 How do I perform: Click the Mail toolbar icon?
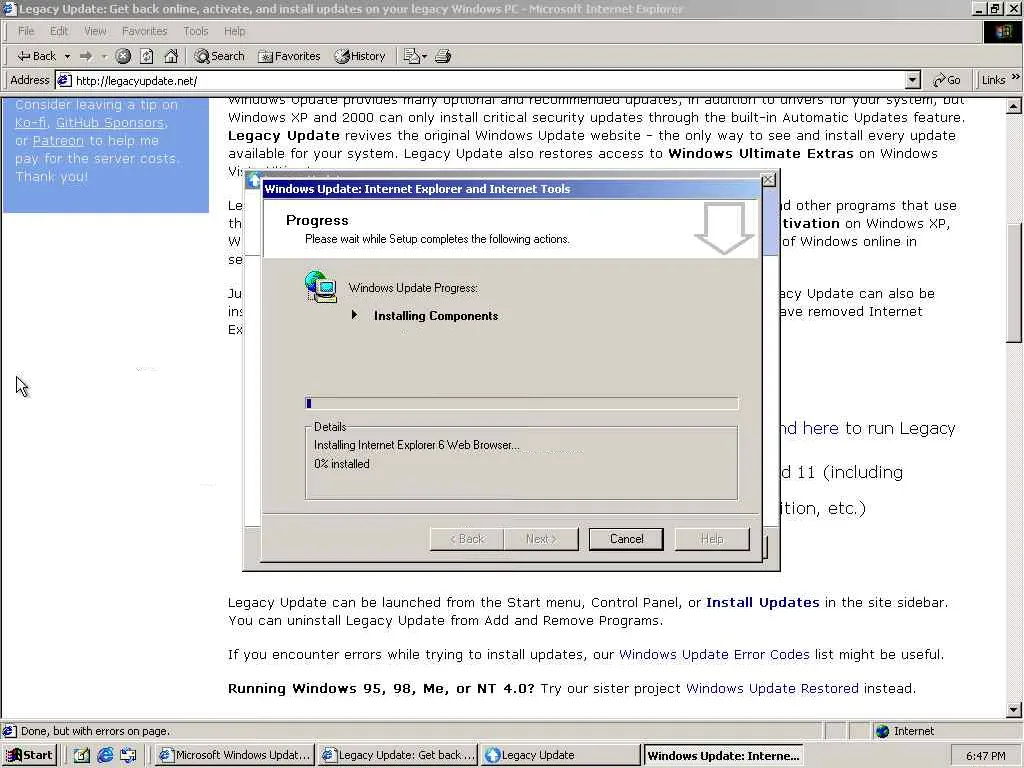tap(415, 56)
